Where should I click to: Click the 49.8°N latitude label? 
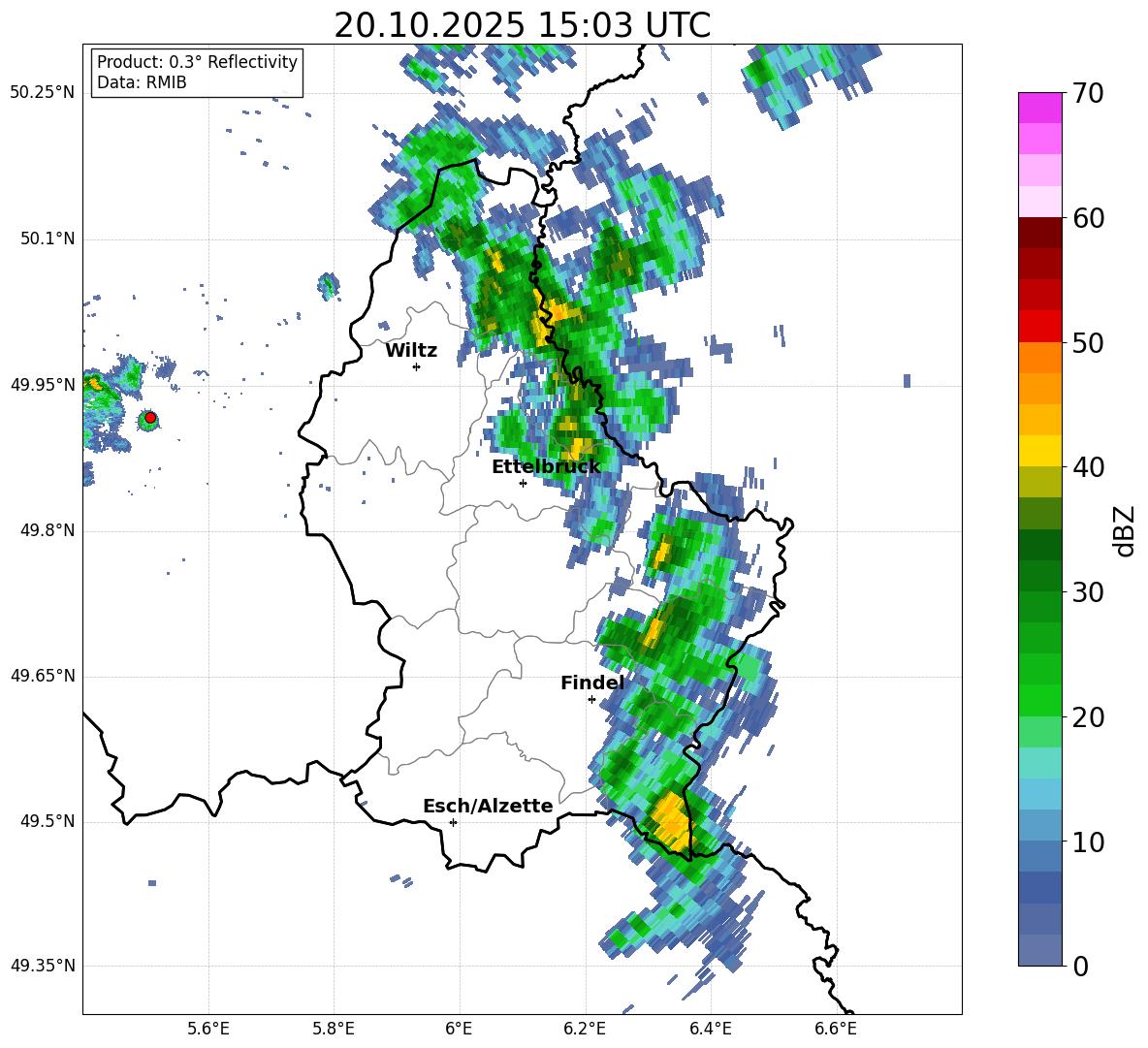(x=48, y=530)
